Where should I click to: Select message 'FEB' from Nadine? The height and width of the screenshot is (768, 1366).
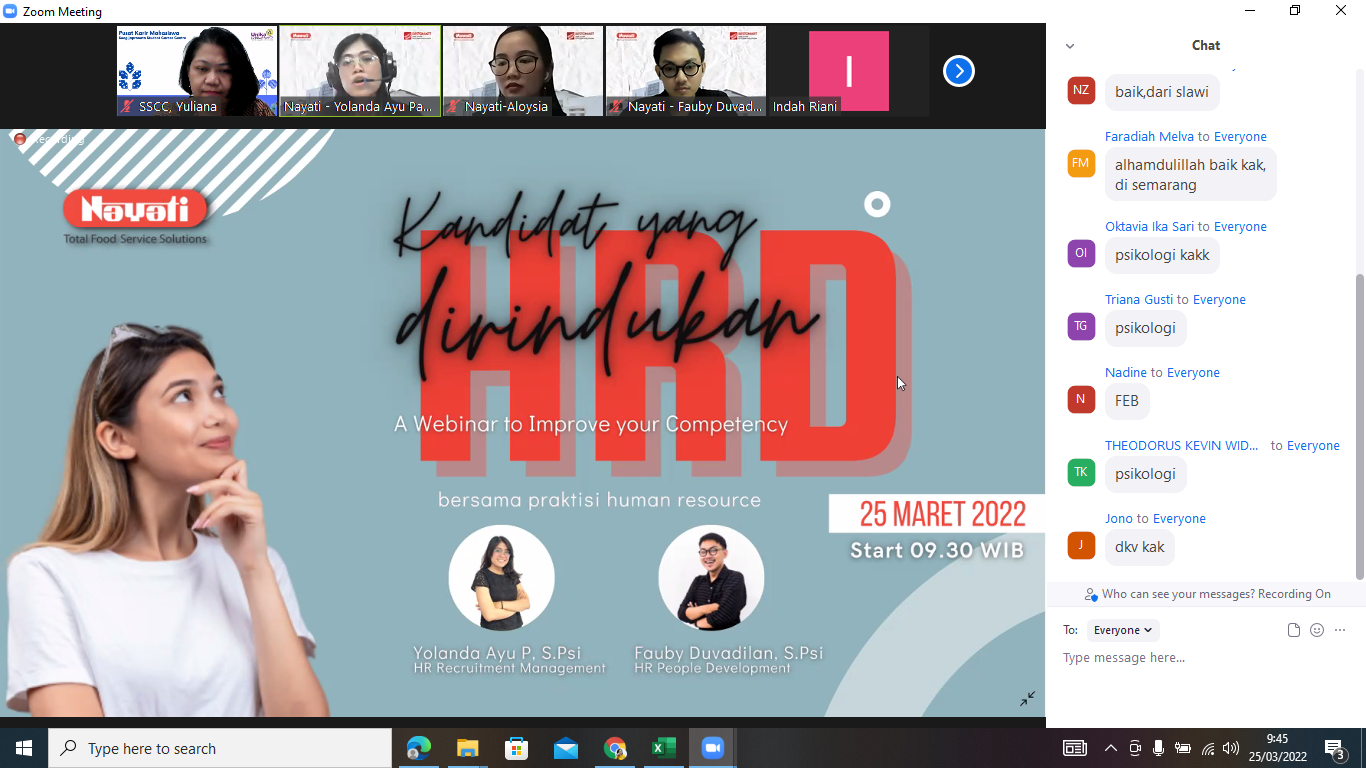click(1127, 401)
